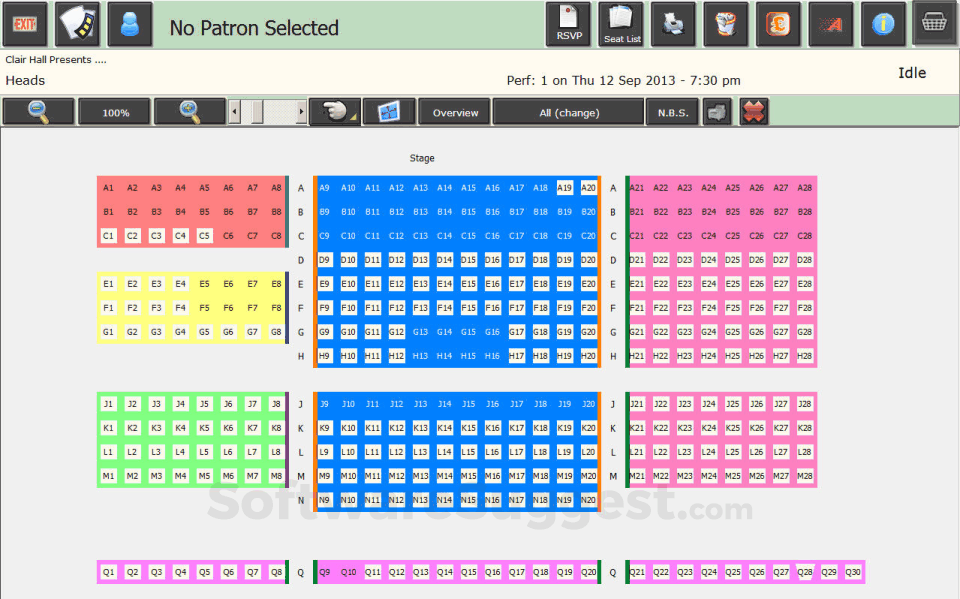
Task: Open the Seat List
Action: (x=621, y=24)
